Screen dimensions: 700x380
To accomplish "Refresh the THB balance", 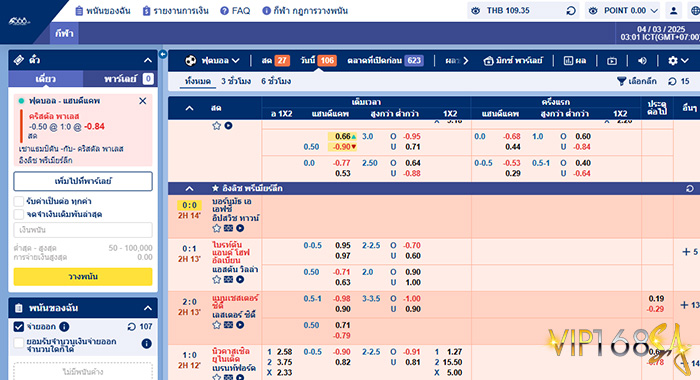I will point(571,11).
